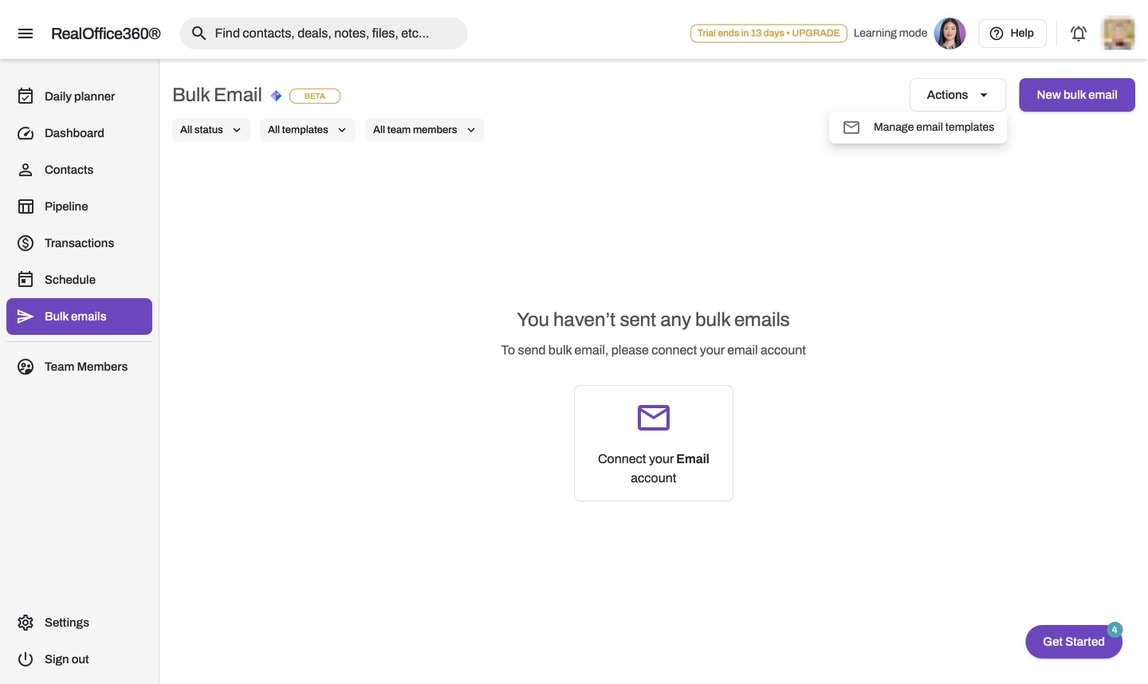Expand the All status filter

tap(210, 130)
